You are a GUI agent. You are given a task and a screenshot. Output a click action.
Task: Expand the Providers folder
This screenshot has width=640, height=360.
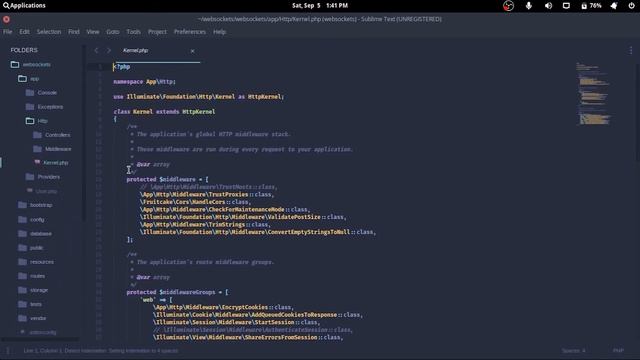[x=49, y=177]
